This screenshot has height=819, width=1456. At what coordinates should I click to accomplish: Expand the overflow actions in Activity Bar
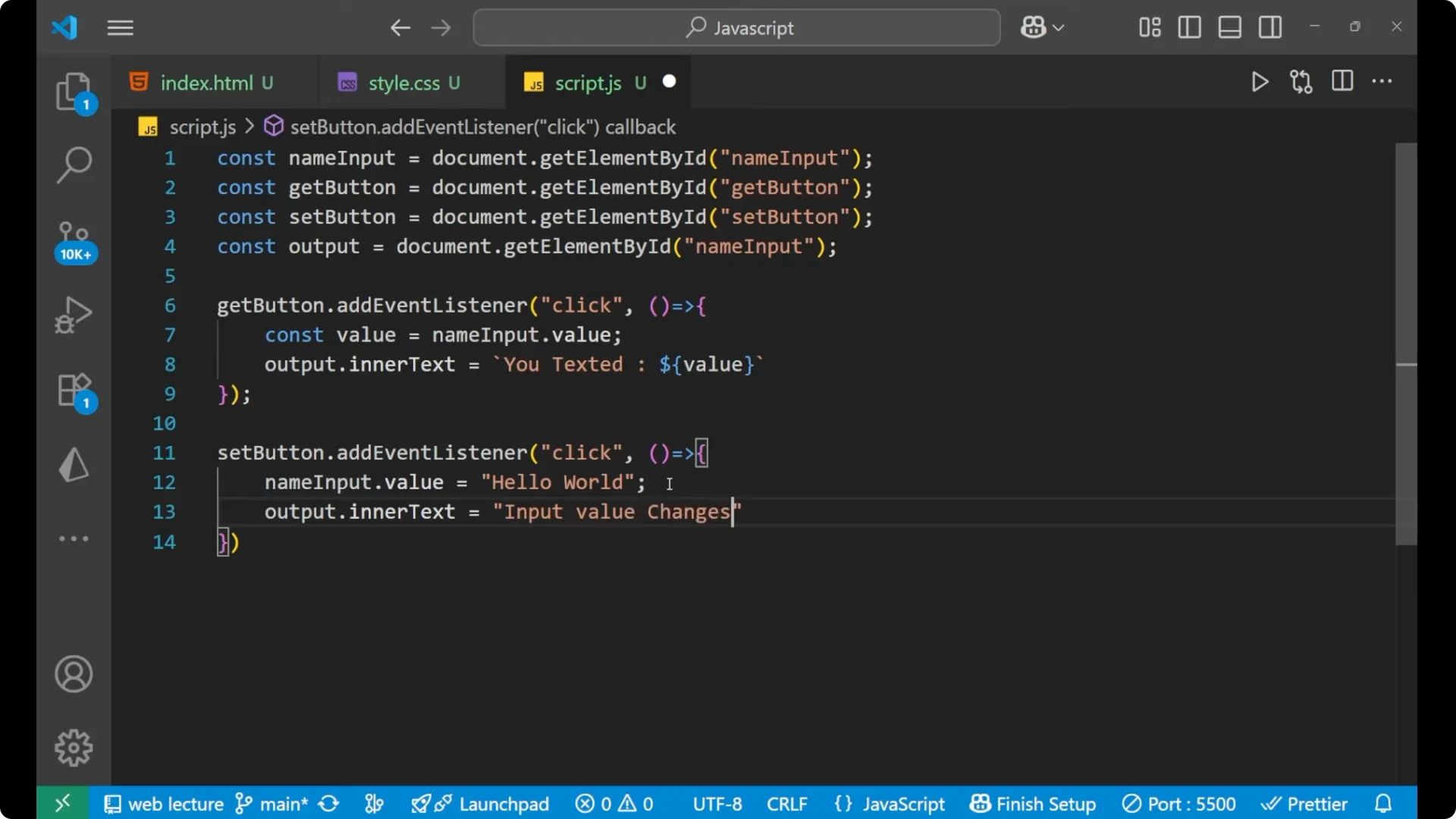tap(74, 538)
